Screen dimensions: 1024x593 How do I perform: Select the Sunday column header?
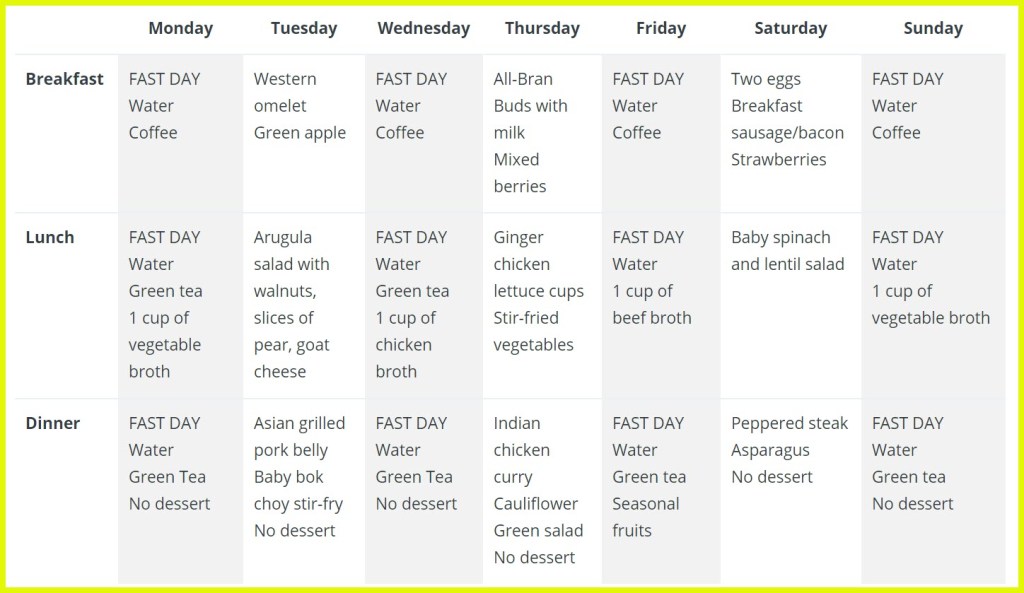click(x=932, y=28)
